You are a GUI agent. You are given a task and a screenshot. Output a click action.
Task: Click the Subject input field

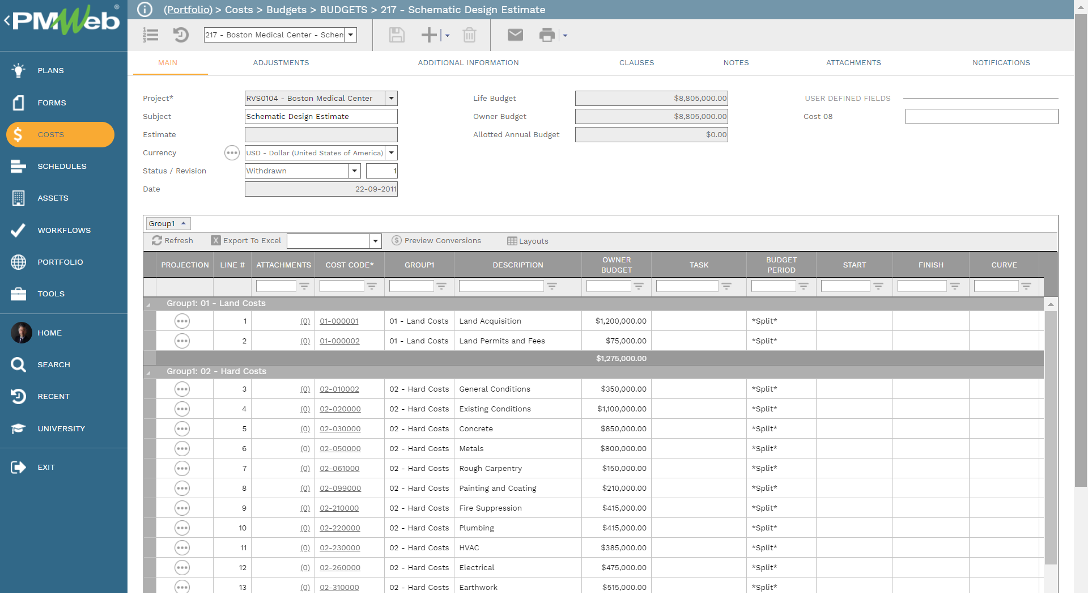[321, 117]
